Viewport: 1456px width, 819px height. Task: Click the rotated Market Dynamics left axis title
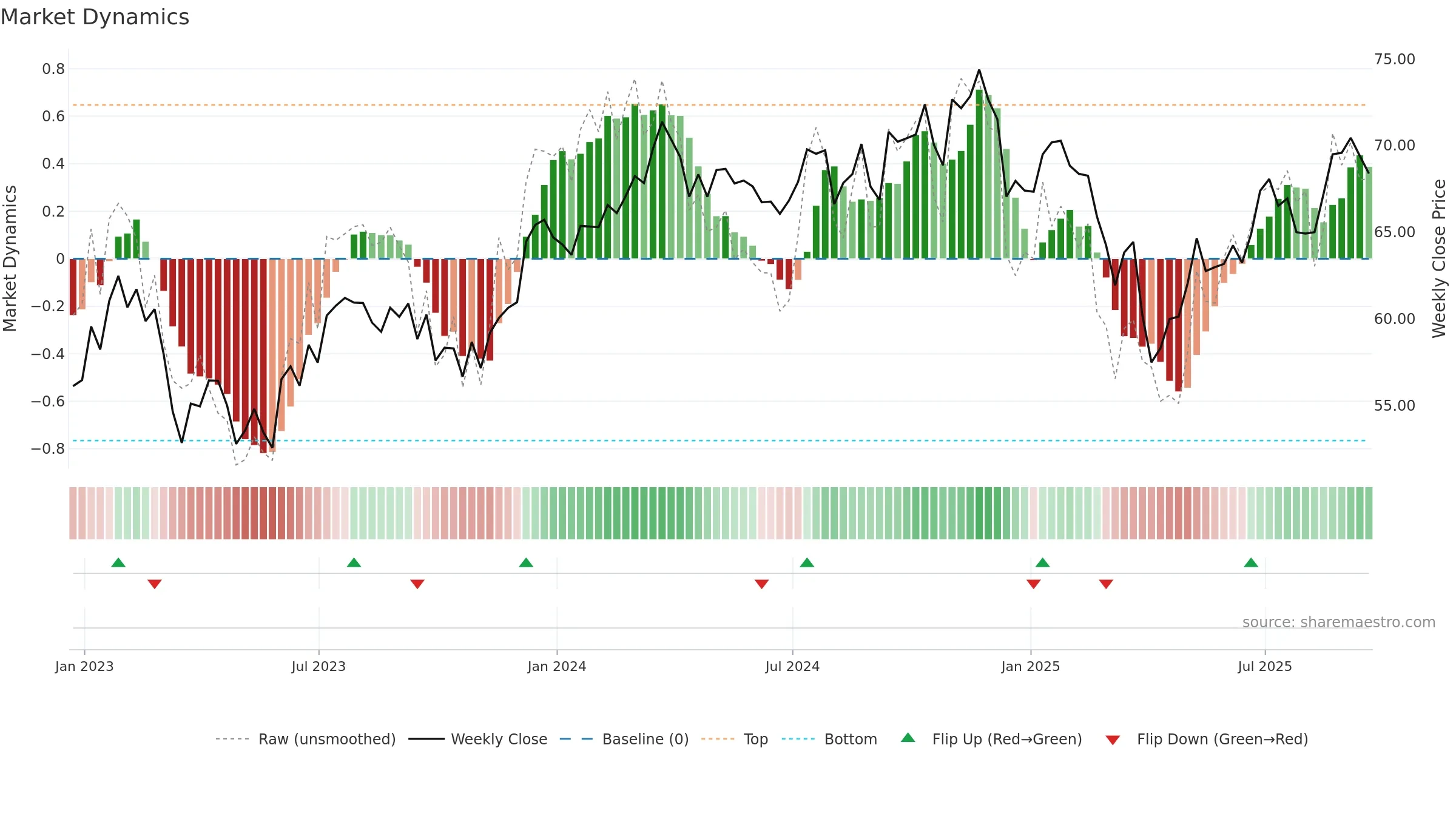coord(10,258)
